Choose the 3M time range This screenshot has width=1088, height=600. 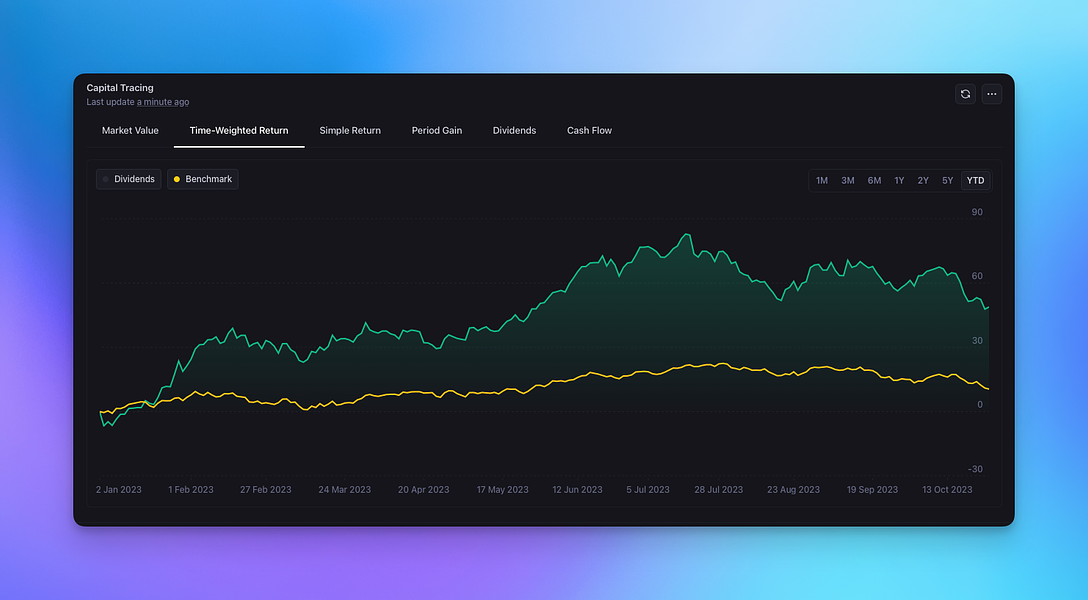tap(847, 180)
